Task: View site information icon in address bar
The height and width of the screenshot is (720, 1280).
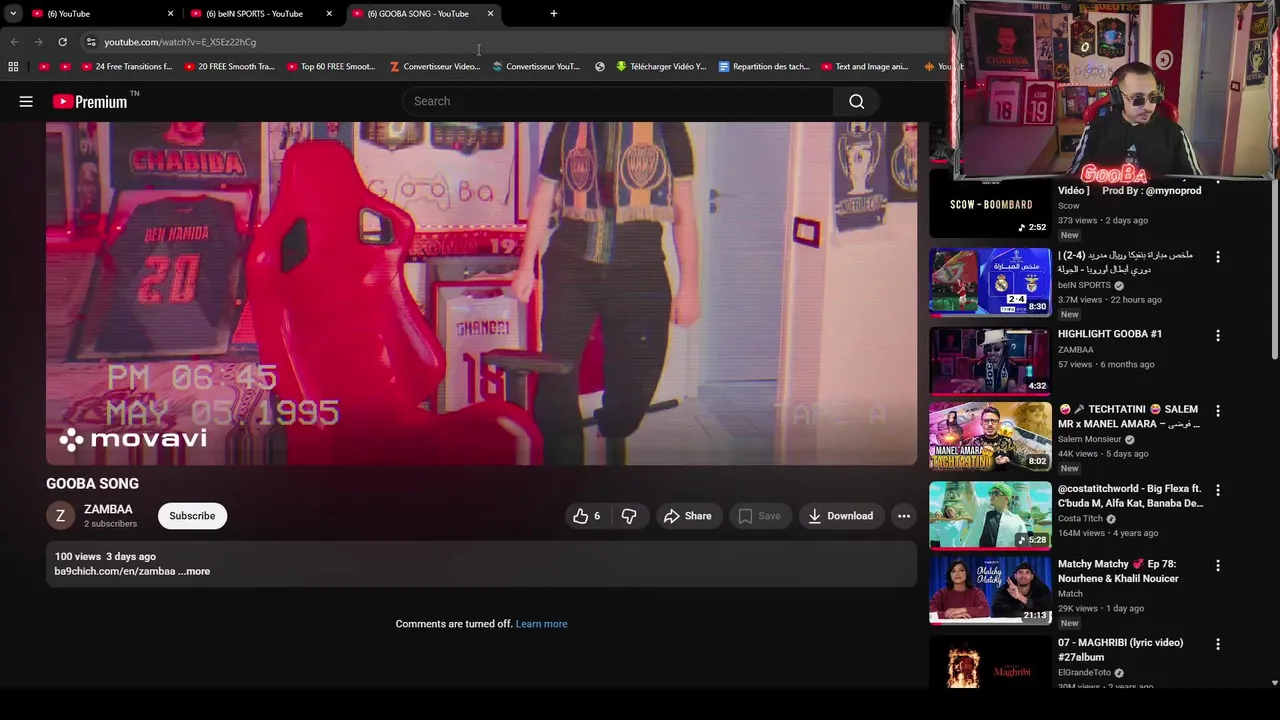Action: (x=91, y=42)
